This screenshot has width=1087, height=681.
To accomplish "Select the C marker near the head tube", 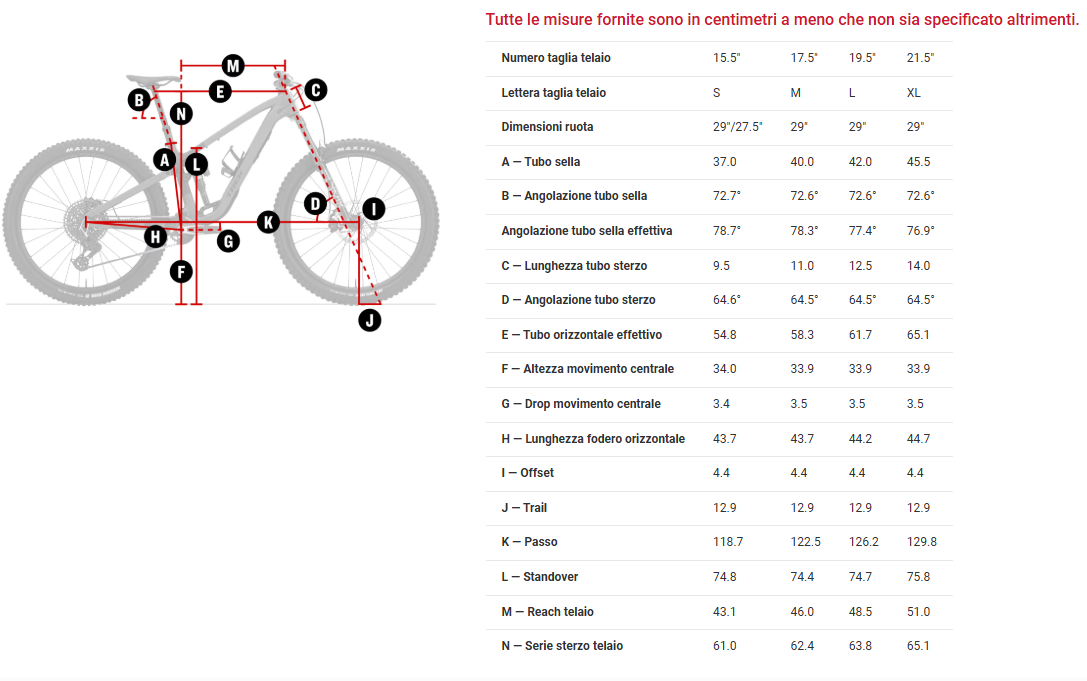I will click(314, 90).
